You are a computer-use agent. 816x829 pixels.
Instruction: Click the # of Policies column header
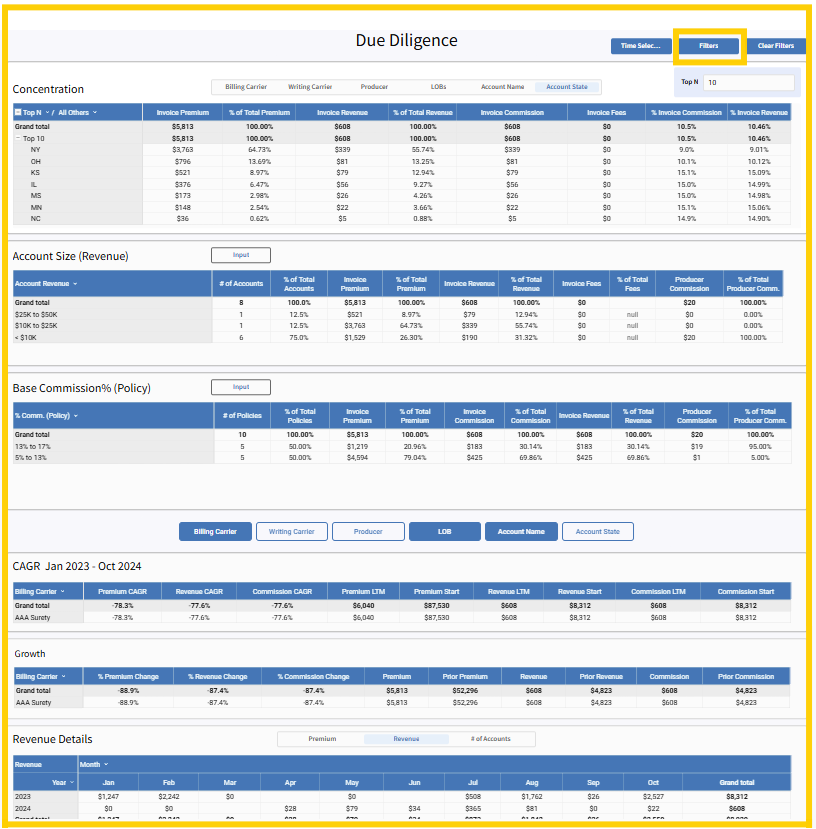pos(242,416)
